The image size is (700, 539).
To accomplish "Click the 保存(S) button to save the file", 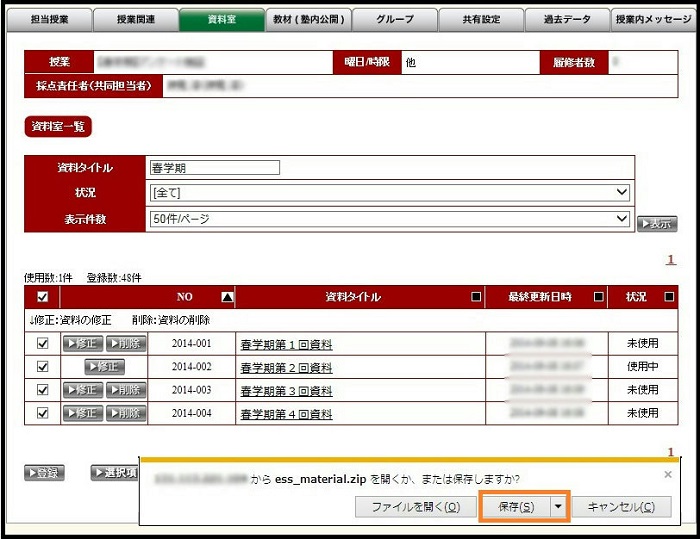I will tap(515, 507).
